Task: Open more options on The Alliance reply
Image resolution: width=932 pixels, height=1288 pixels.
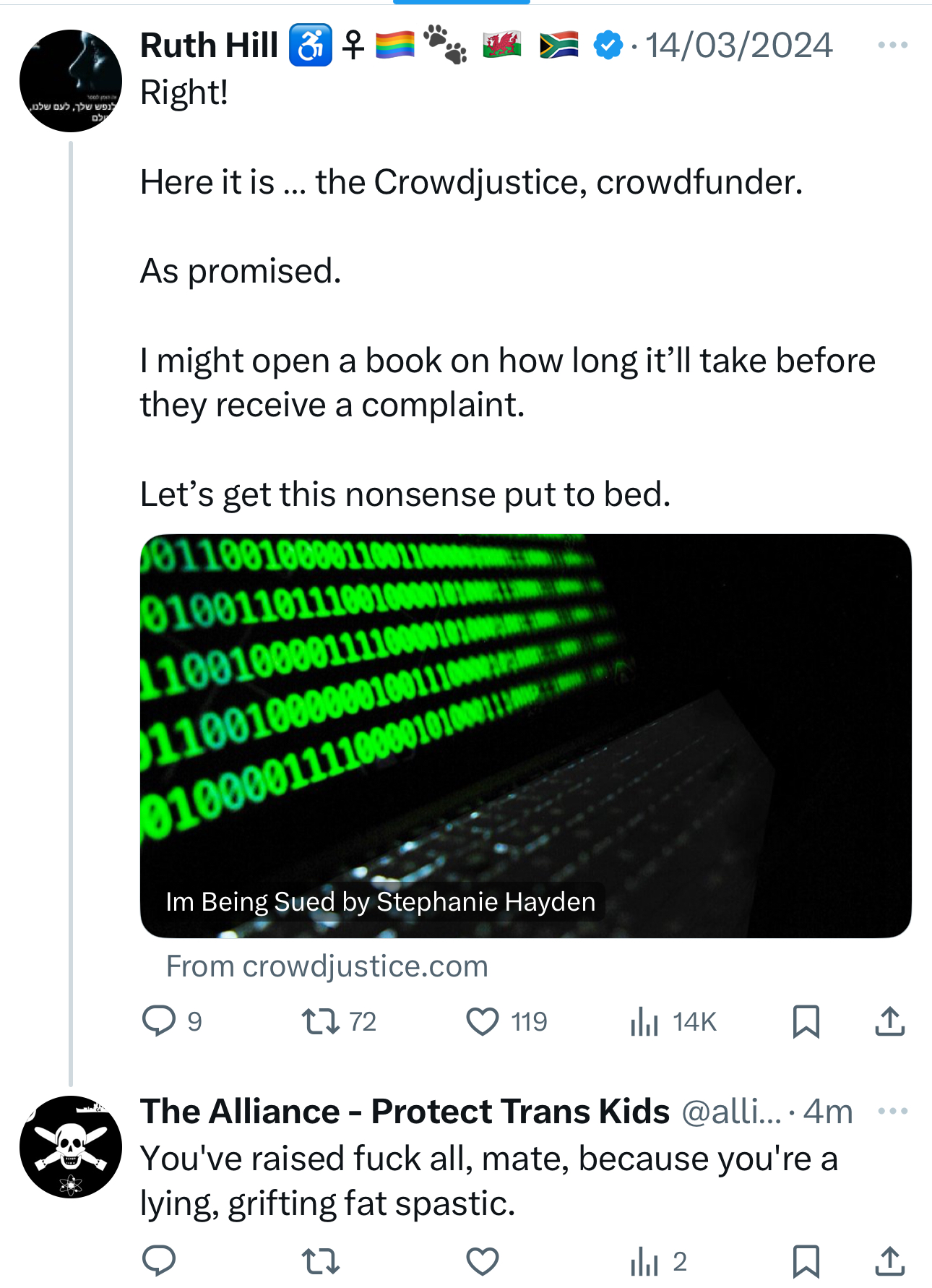Action: point(892,1111)
